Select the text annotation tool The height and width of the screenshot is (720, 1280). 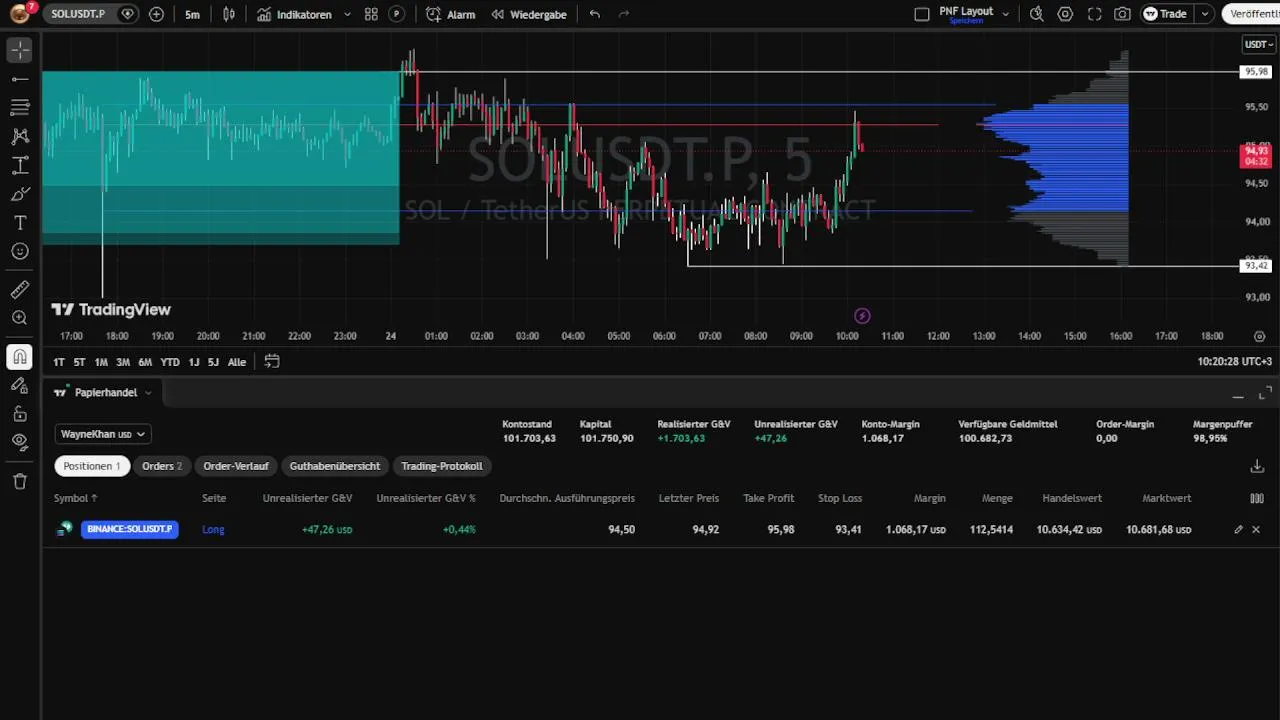(x=20, y=222)
